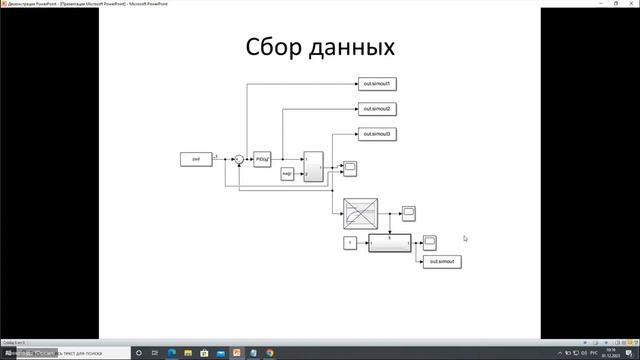This screenshot has height=360, width=640.
Task: Focus the taskbar search text field
Action: 73,353
